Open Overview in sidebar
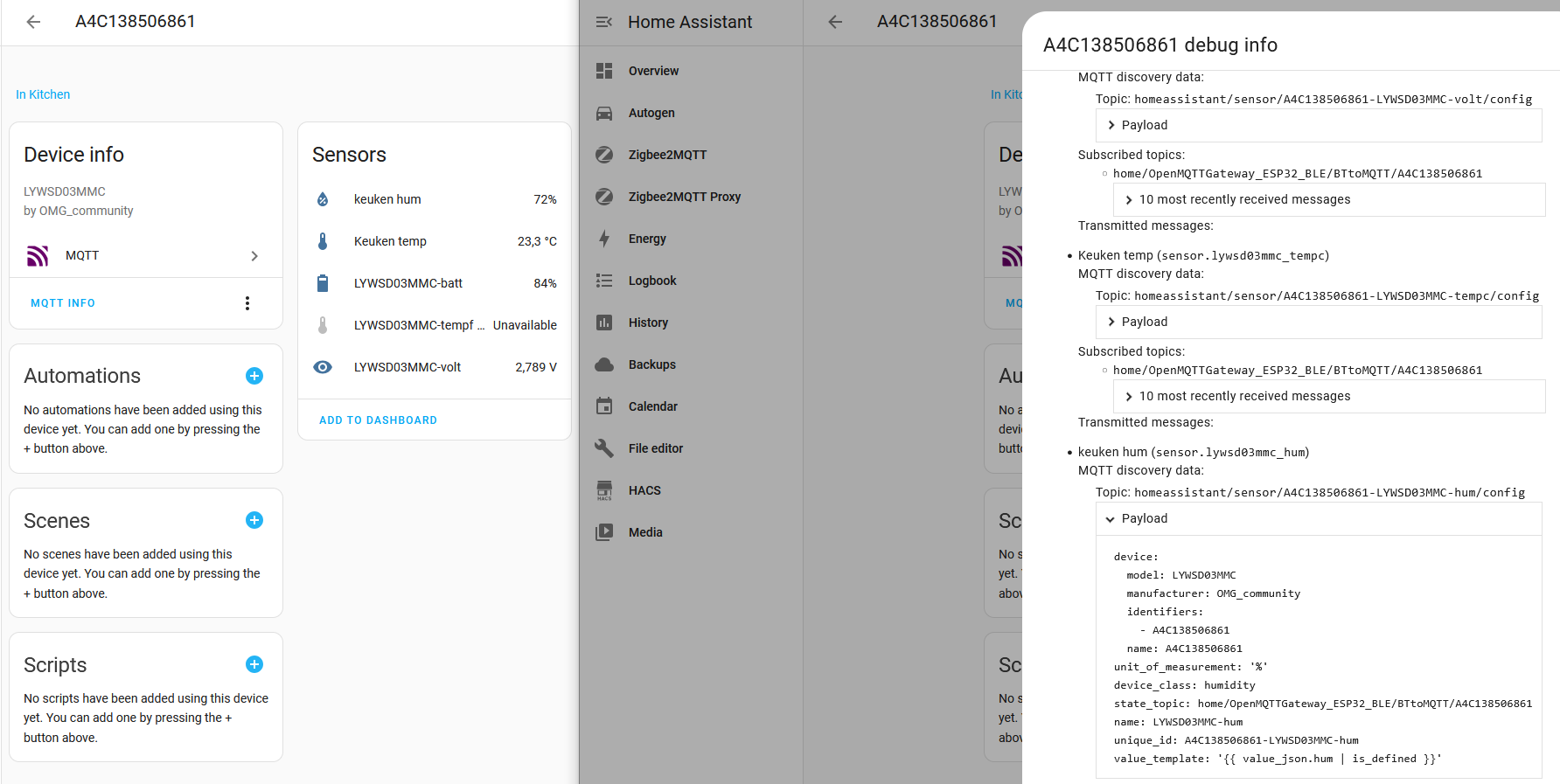Image resolution: width=1560 pixels, height=784 pixels. point(691,71)
